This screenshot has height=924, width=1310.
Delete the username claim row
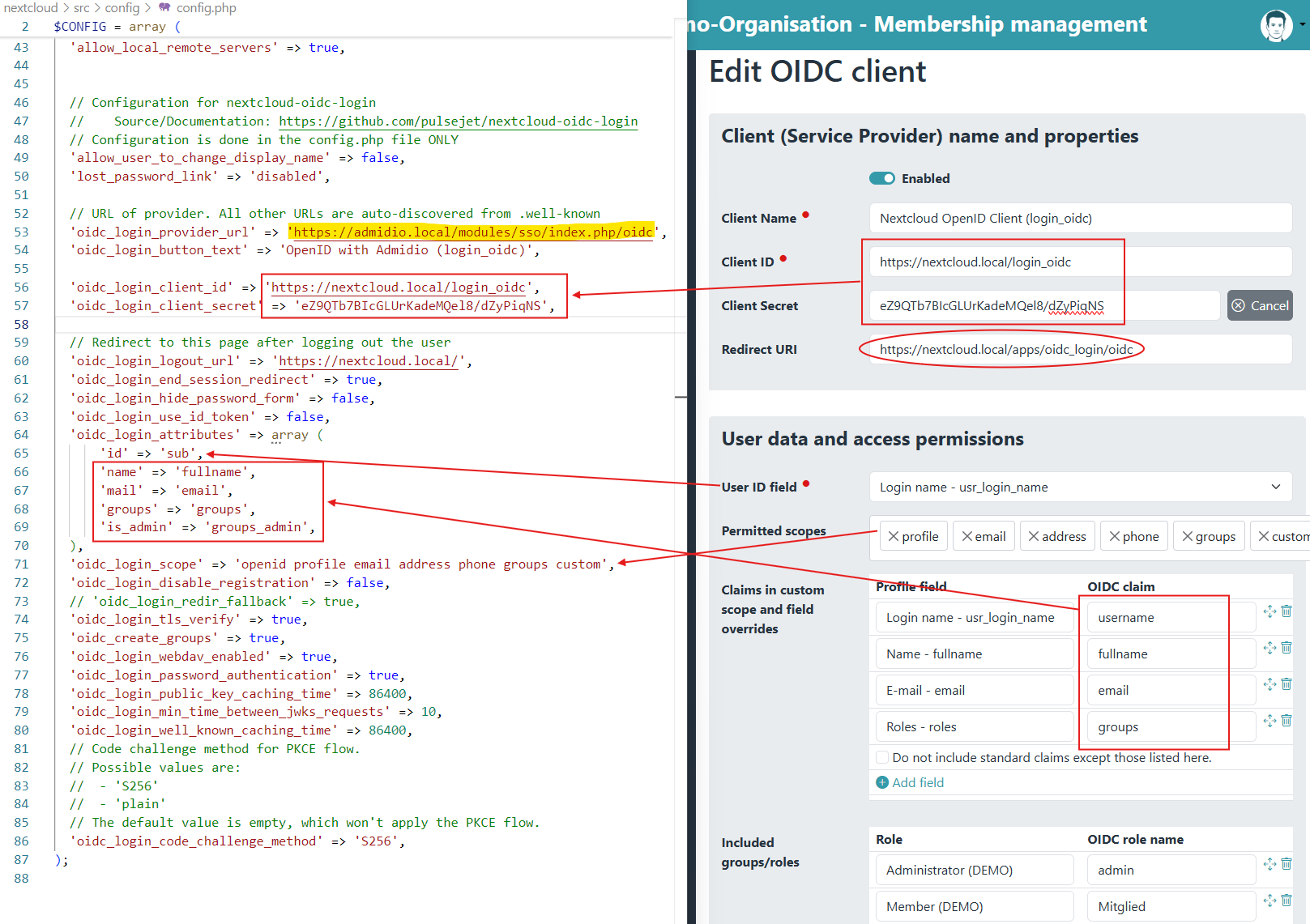[x=1287, y=611]
